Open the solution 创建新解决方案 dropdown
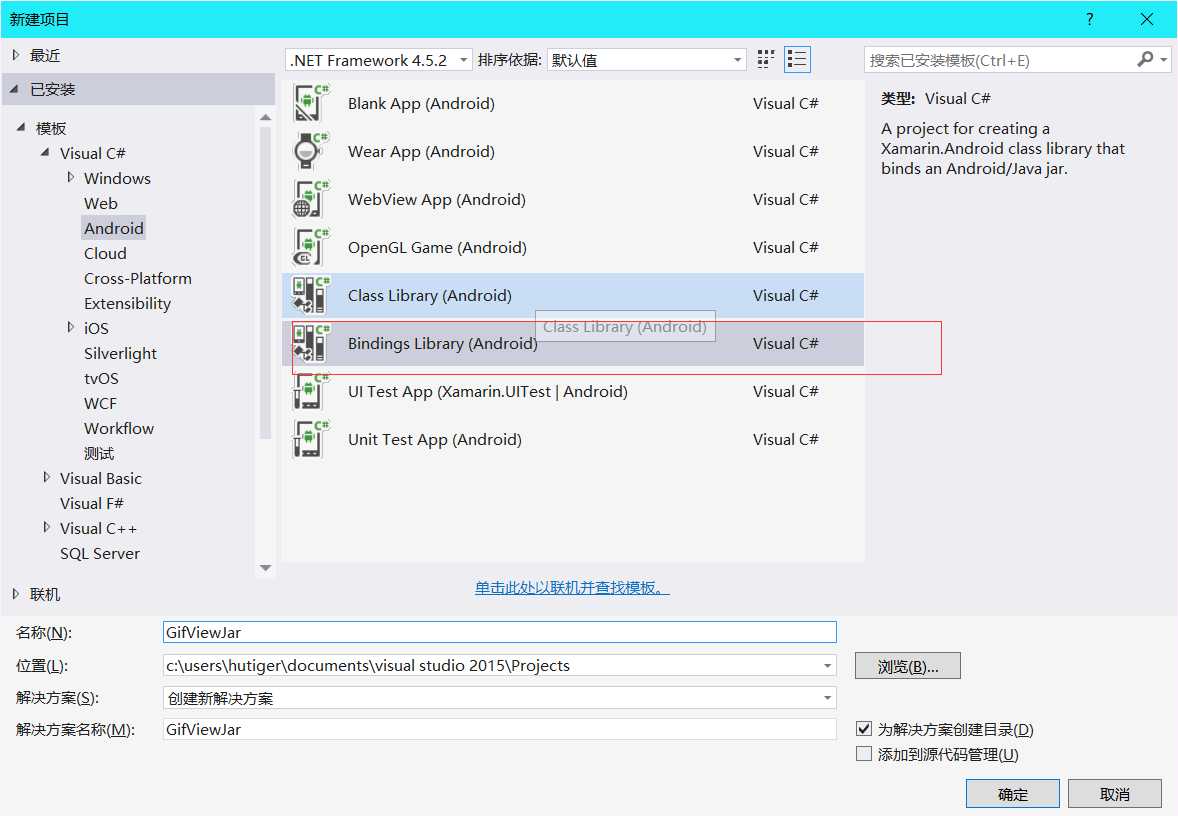This screenshot has height=816, width=1178. (x=499, y=698)
